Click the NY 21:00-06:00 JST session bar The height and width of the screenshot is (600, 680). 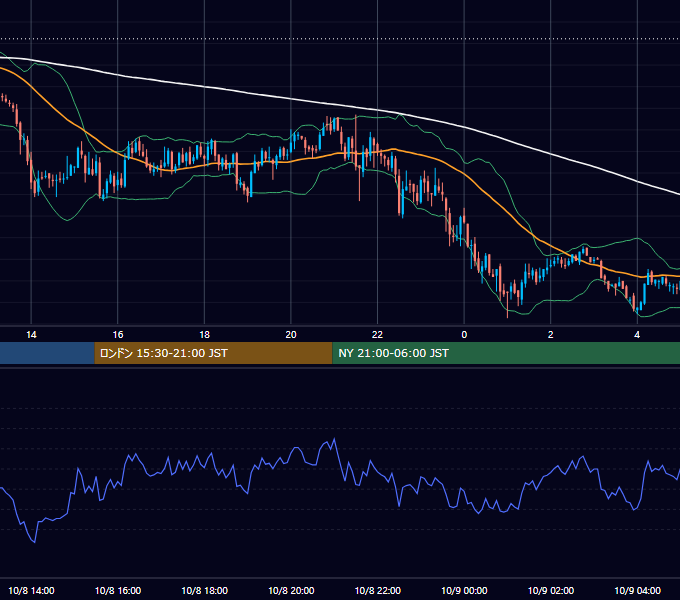coord(506,353)
